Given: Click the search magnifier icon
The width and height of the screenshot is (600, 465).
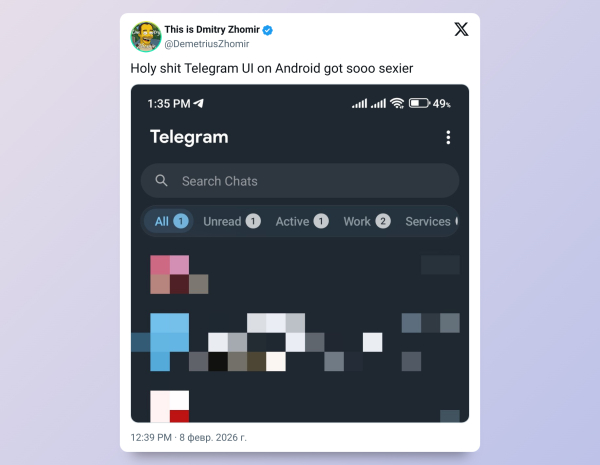Looking at the screenshot, I should click(x=161, y=181).
